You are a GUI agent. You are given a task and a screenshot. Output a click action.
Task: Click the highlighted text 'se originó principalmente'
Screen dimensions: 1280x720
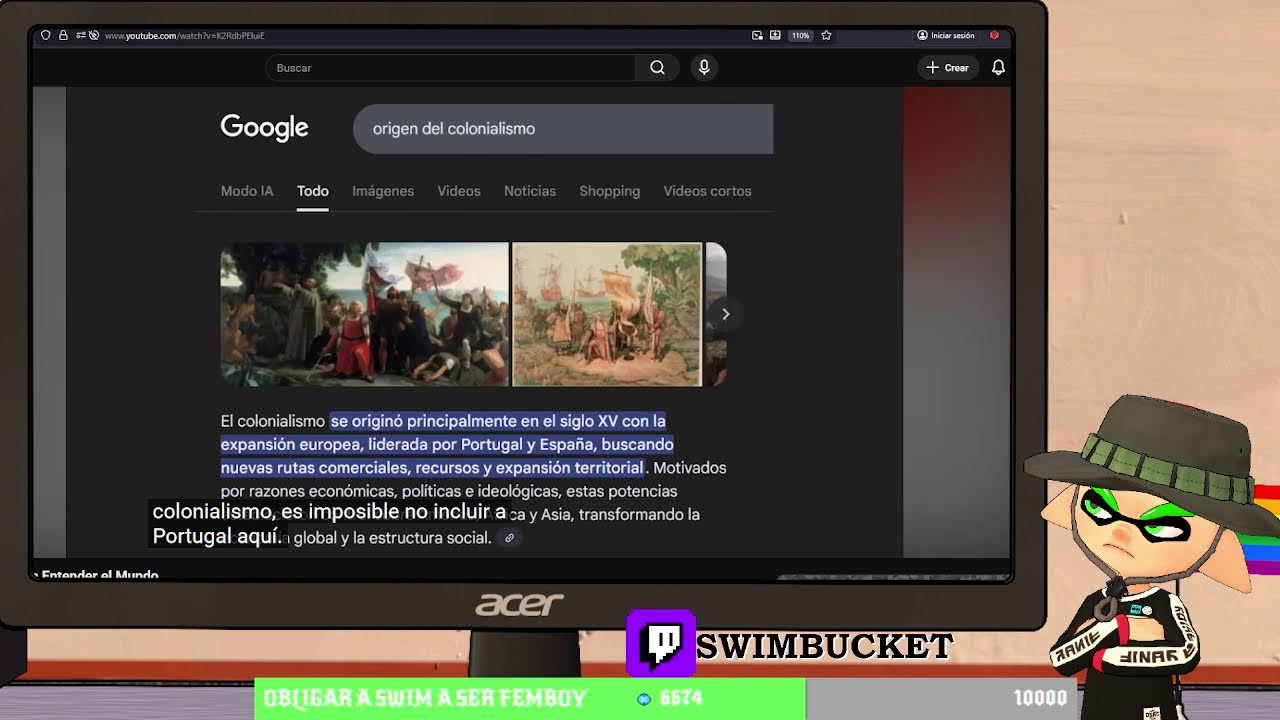click(424, 421)
